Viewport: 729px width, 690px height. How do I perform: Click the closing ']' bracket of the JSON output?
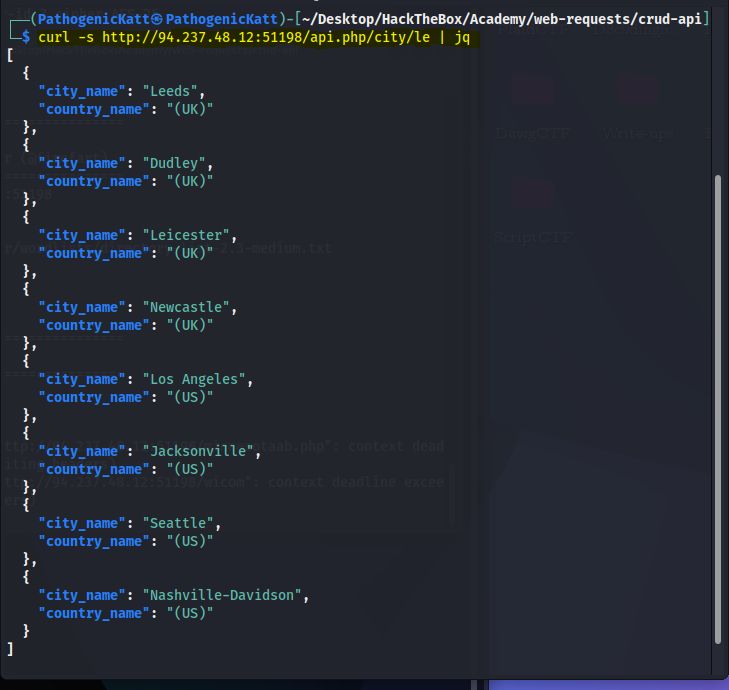click(x=10, y=649)
